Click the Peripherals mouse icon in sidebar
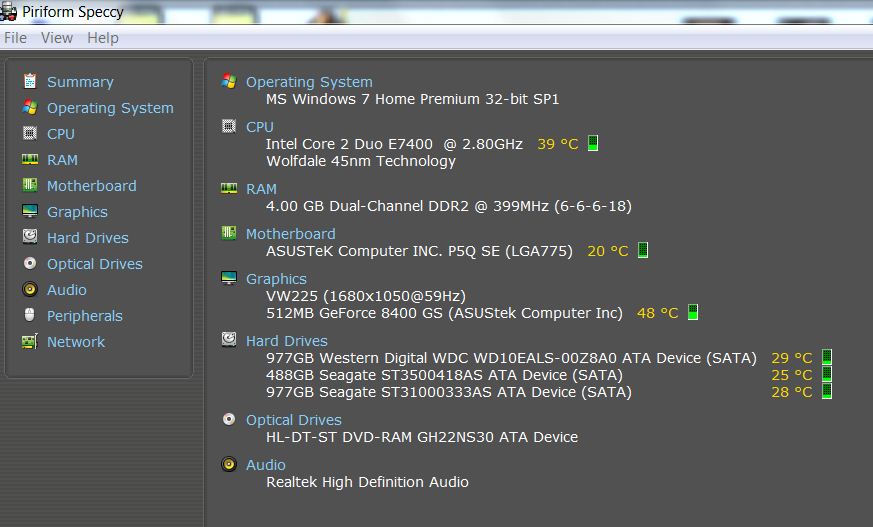 30,315
